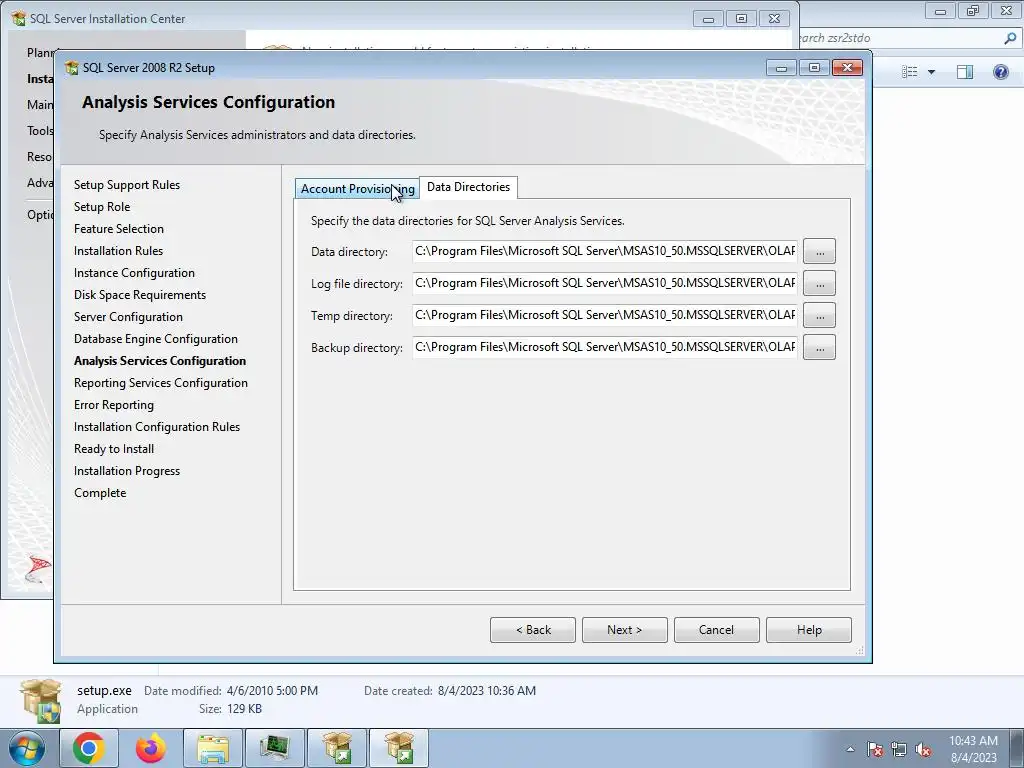Image resolution: width=1024 pixels, height=768 pixels.
Task: Open Explorer help question mark icon
Action: coord(1000,72)
